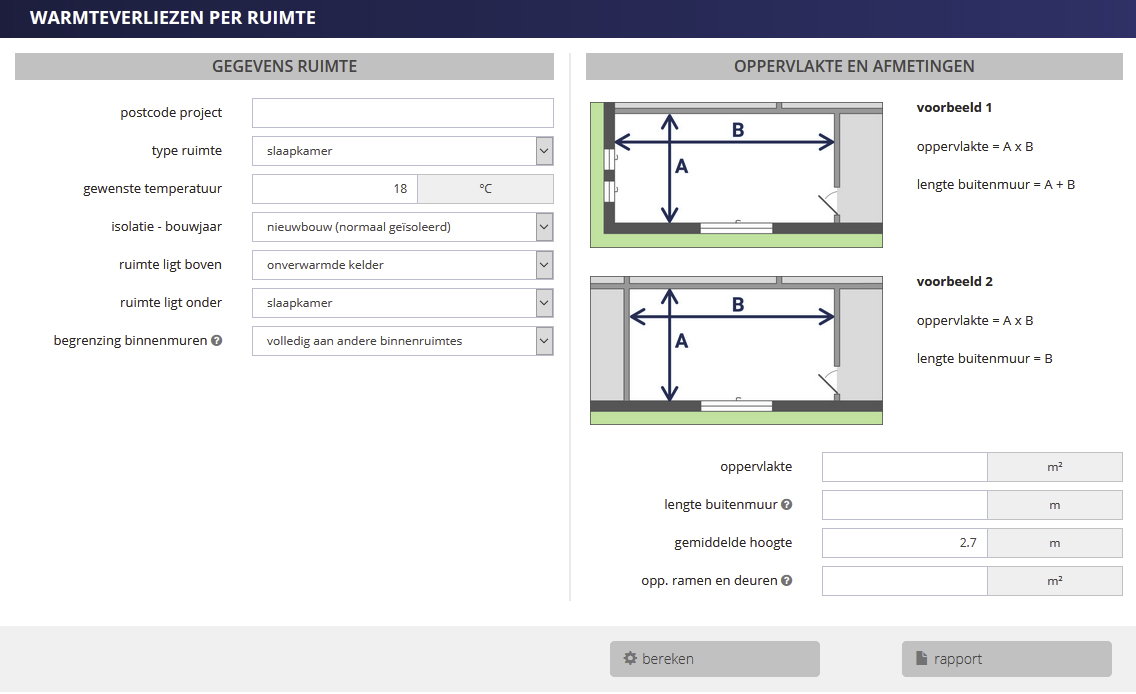Click the postcode project input field
The image size is (1136, 694).
[403, 113]
